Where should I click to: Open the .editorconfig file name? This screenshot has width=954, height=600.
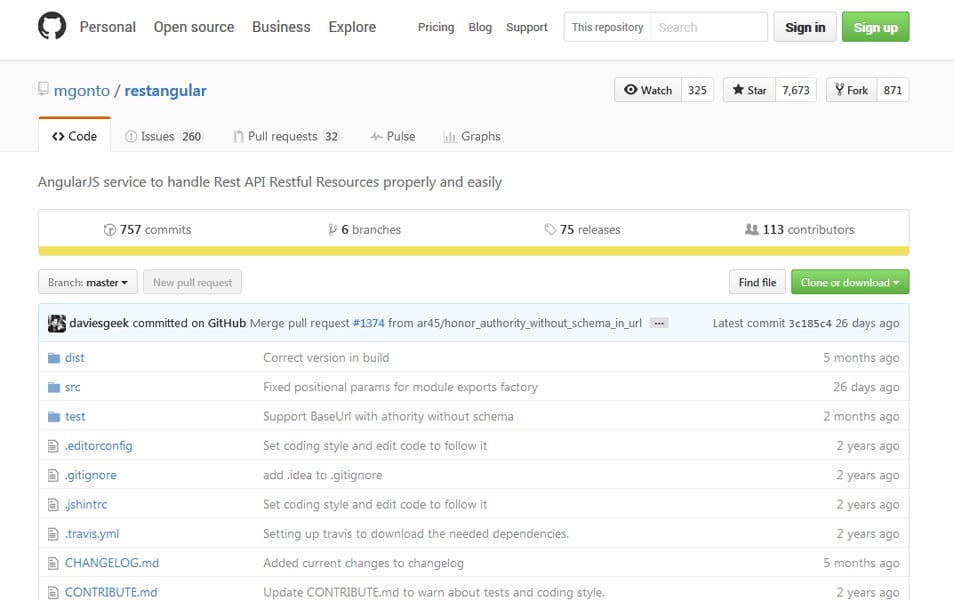[x=99, y=446]
